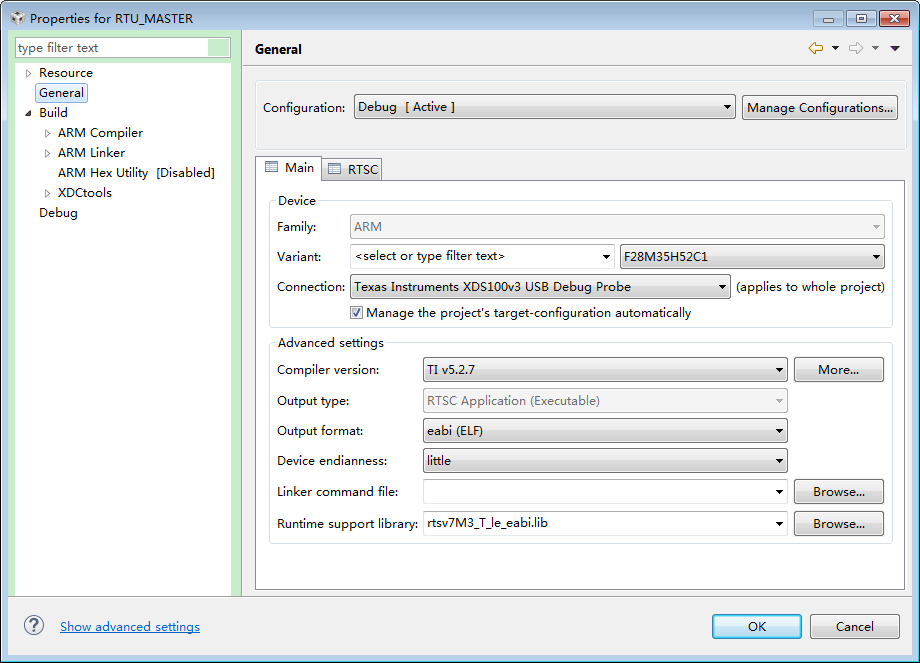Click the help question mark icon
920x663 pixels.
34,625
